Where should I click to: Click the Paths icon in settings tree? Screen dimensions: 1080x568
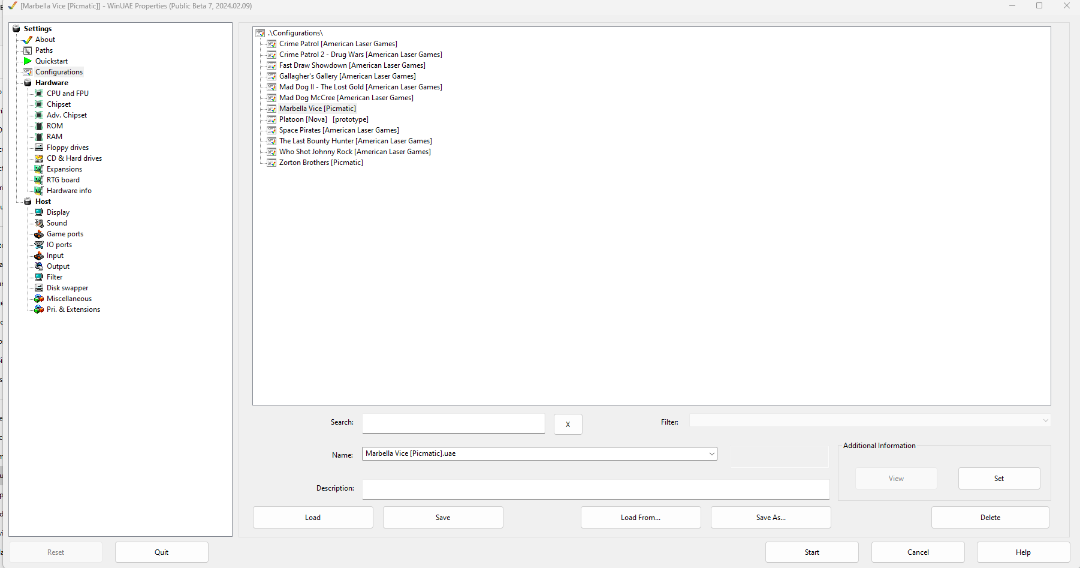click(28, 50)
